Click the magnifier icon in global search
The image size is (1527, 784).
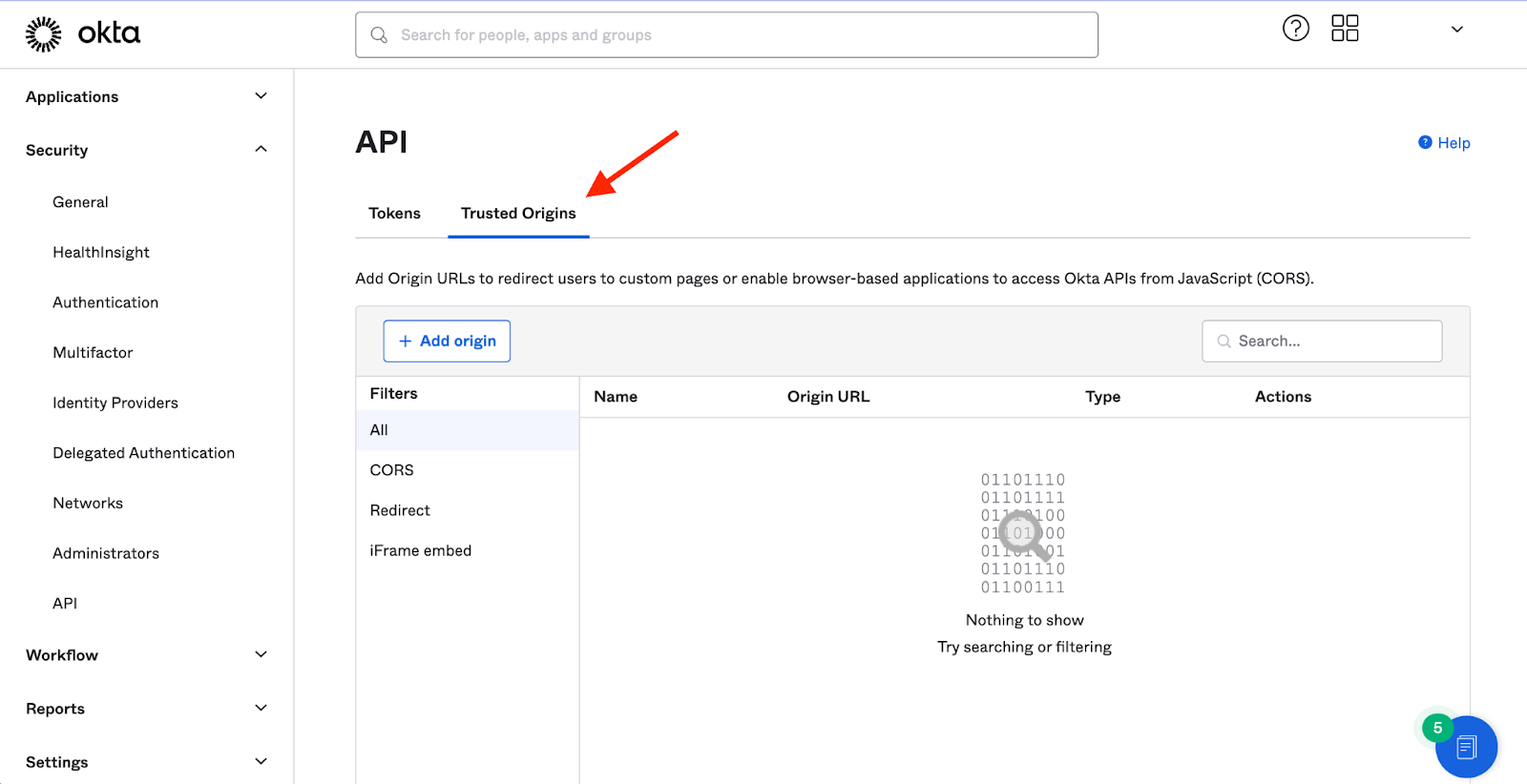[x=379, y=35]
